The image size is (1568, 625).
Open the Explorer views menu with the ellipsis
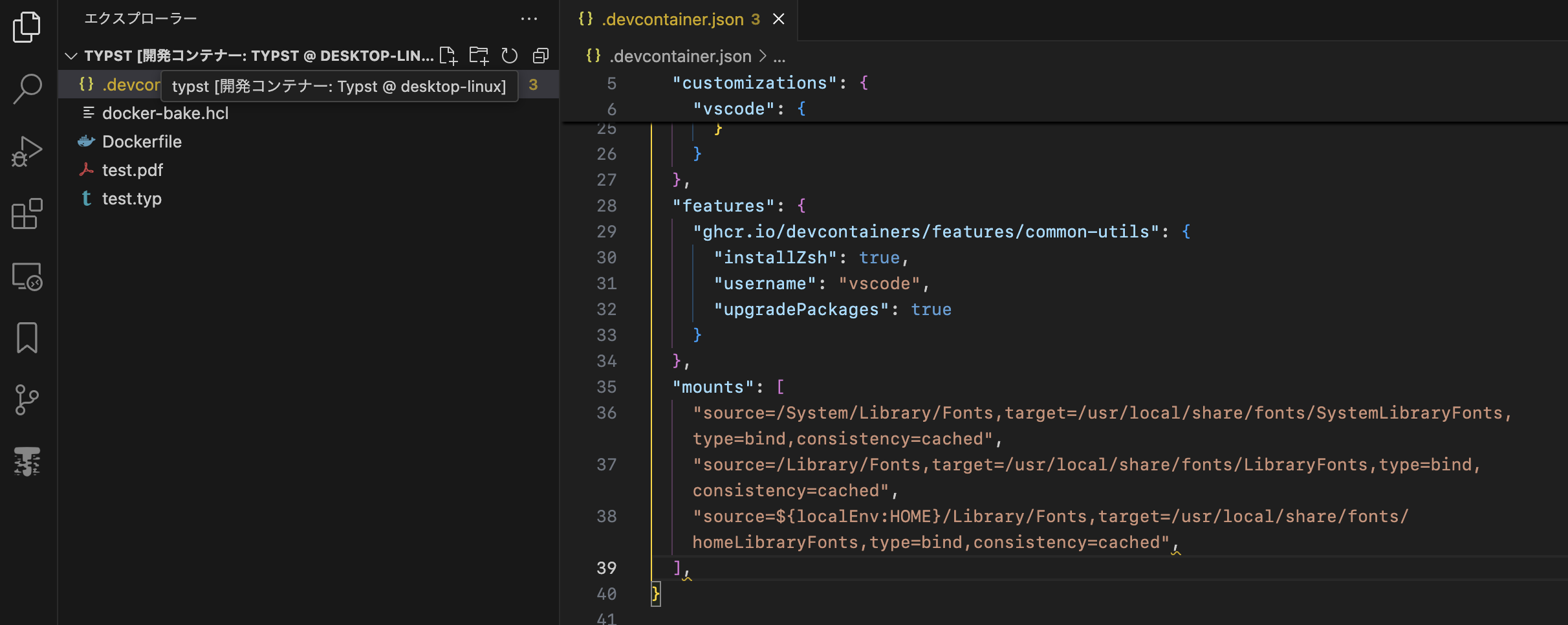[x=530, y=19]
